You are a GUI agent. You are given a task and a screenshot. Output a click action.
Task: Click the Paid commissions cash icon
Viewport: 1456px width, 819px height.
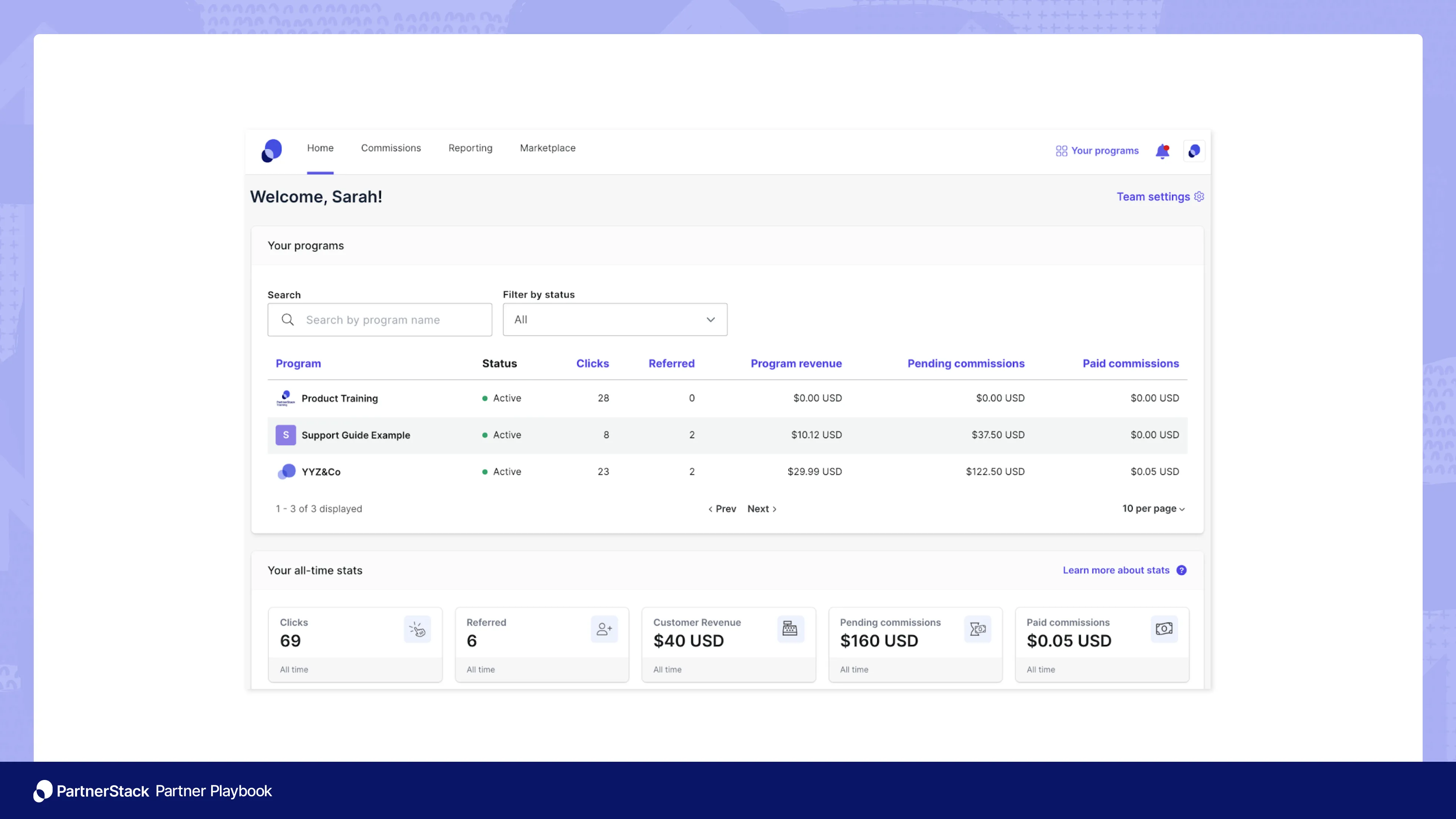point(1164,629)
